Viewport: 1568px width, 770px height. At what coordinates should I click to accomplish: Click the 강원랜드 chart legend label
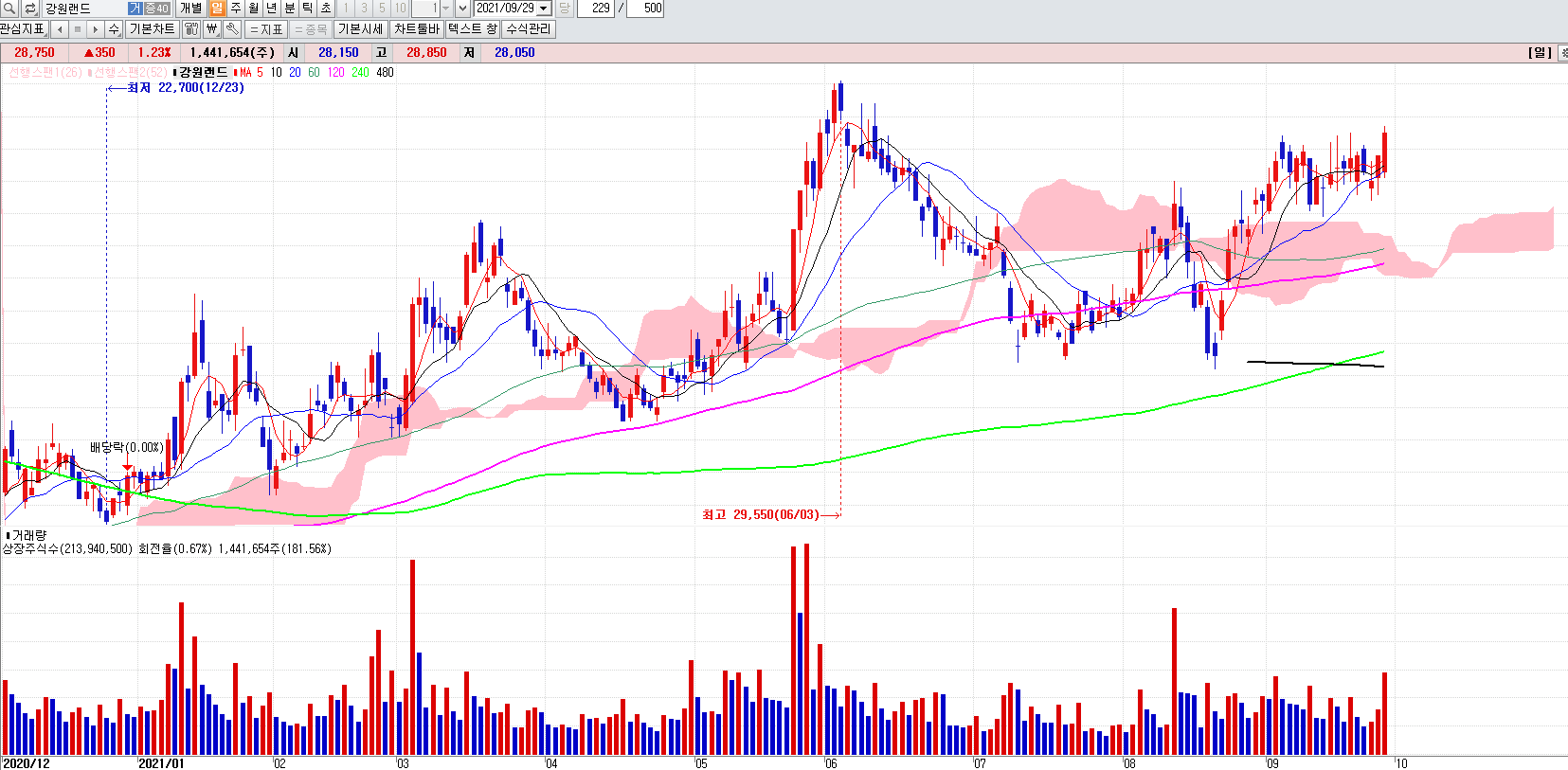[x=203, y=72]
